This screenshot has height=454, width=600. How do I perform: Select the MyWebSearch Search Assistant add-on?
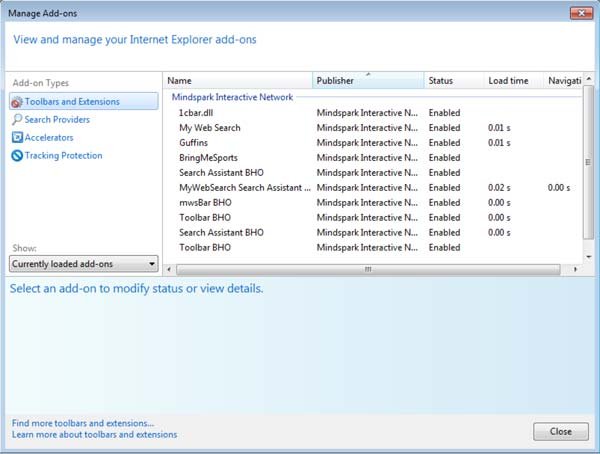tap(373, 188)
